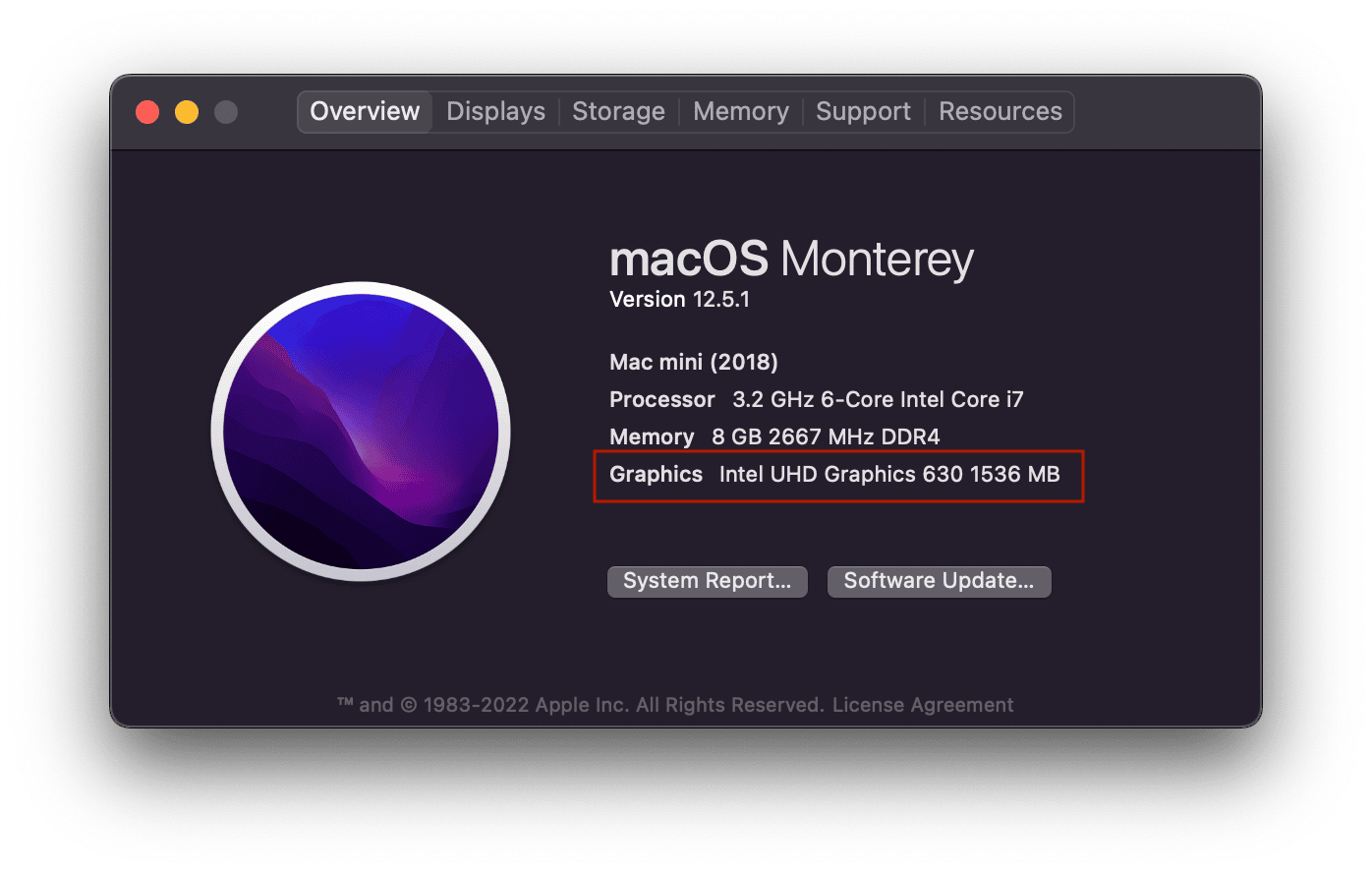
Task: Click the gray disabled zoom button
Action: tap(226, 112)
